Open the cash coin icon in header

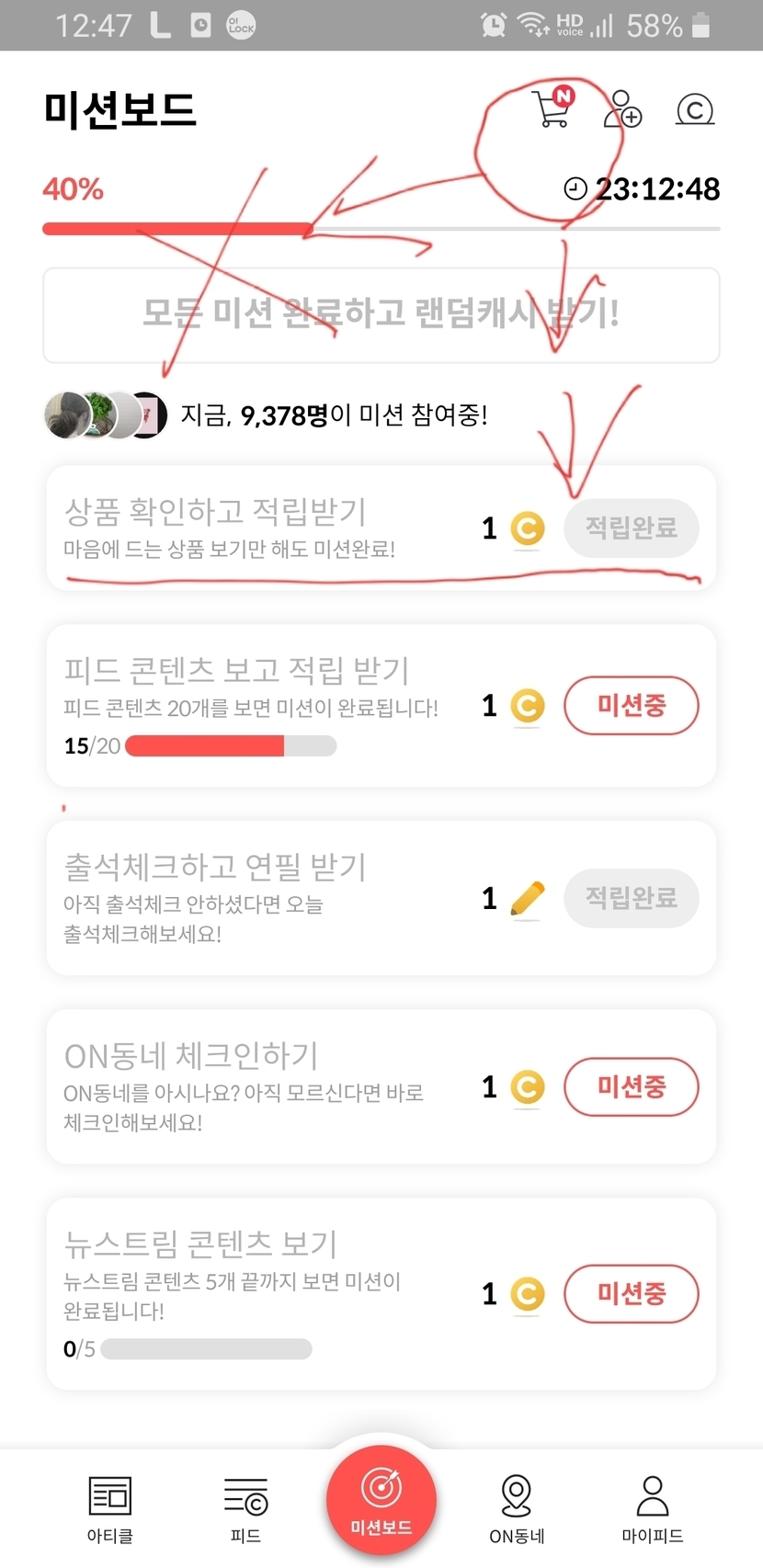[x=695, y=110]
